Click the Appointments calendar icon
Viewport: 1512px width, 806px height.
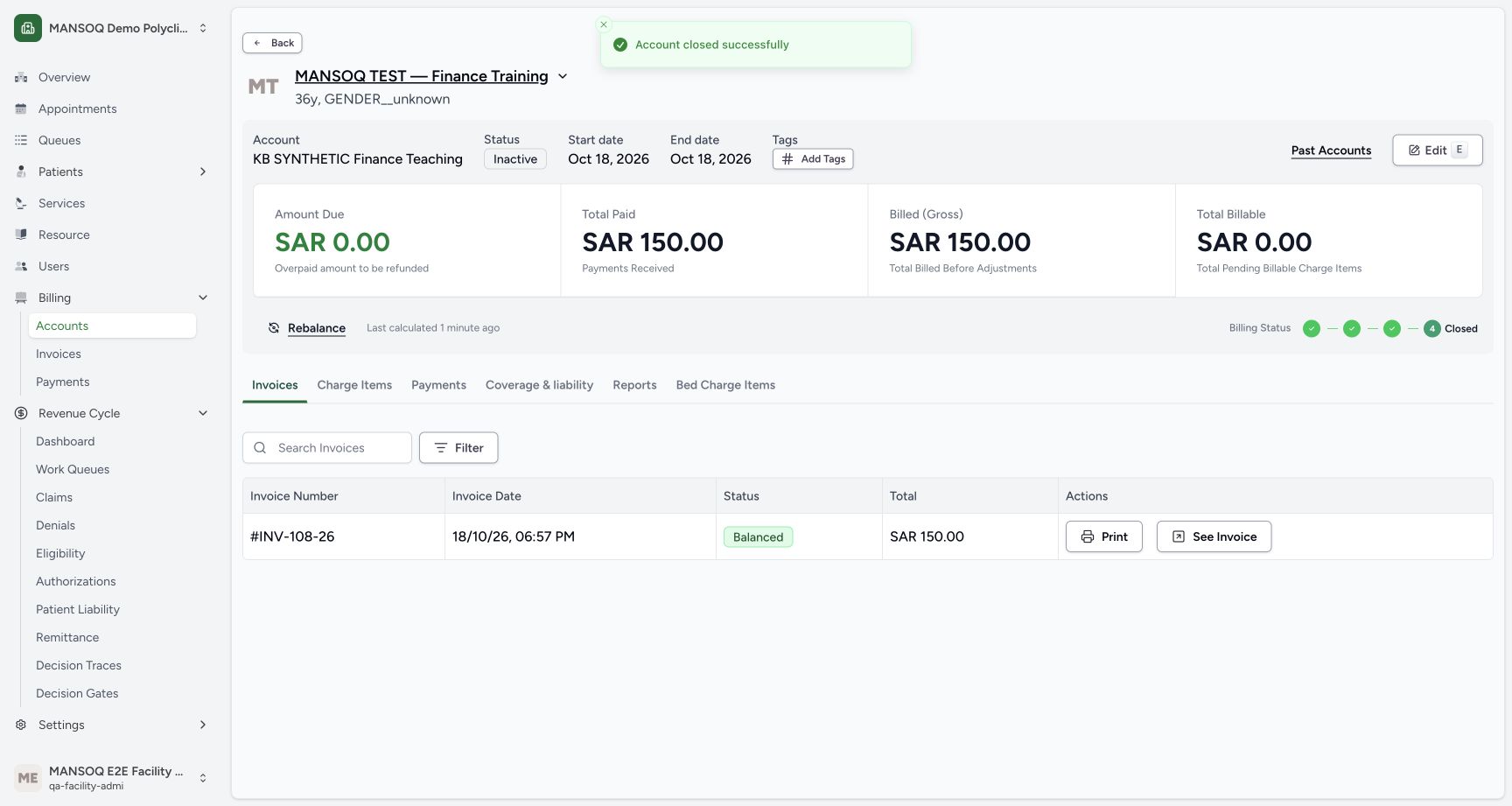pyautogui.click(x=21, y=109)
